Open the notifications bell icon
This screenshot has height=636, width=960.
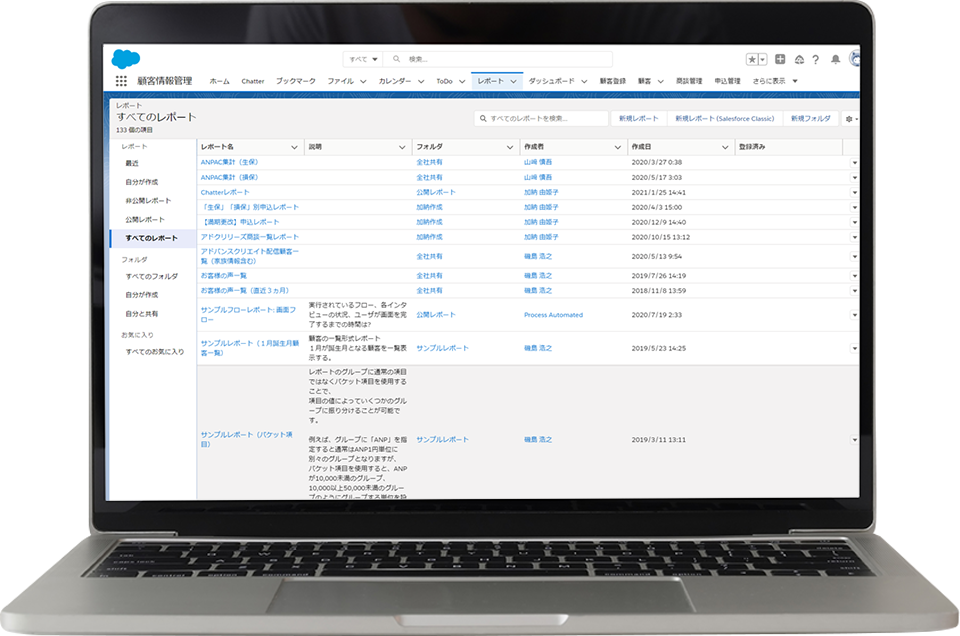835,60
